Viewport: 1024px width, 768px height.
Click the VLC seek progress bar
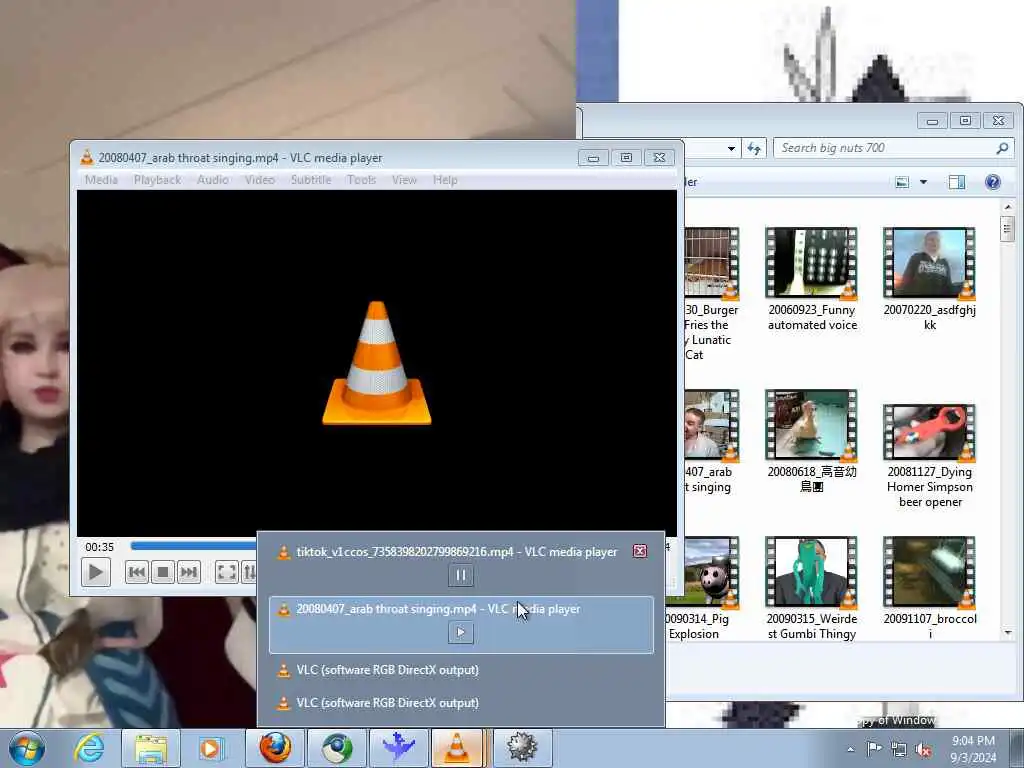pyautogui.click(x=193, y=546)
